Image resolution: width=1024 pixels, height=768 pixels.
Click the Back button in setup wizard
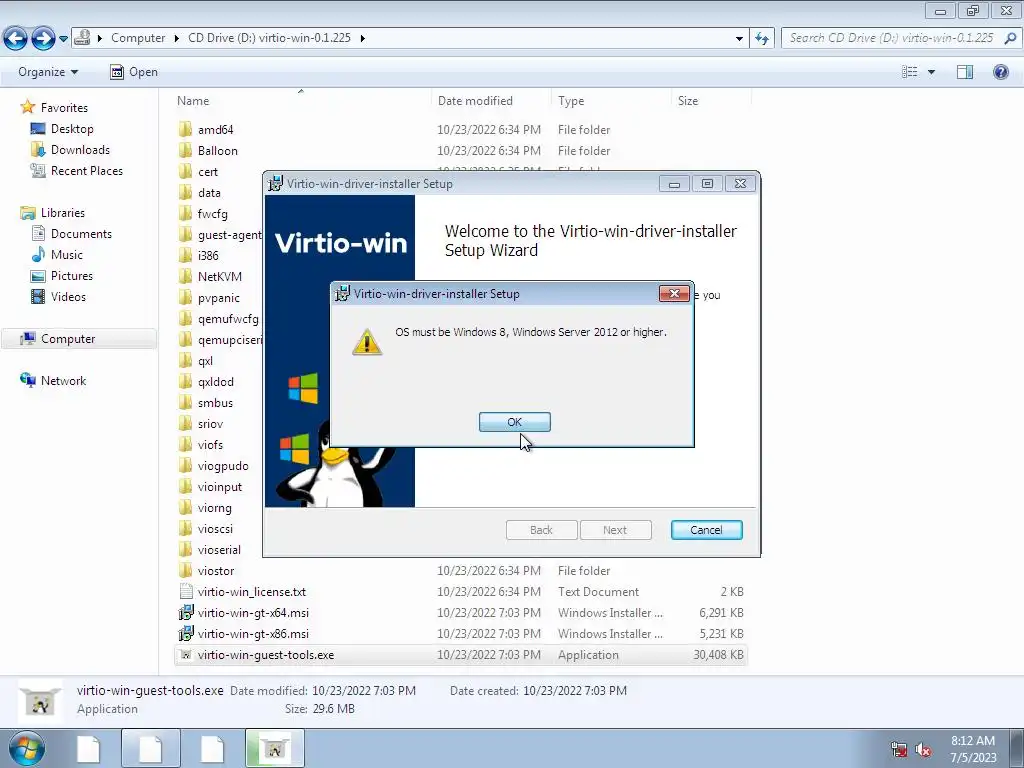(541, 530)
